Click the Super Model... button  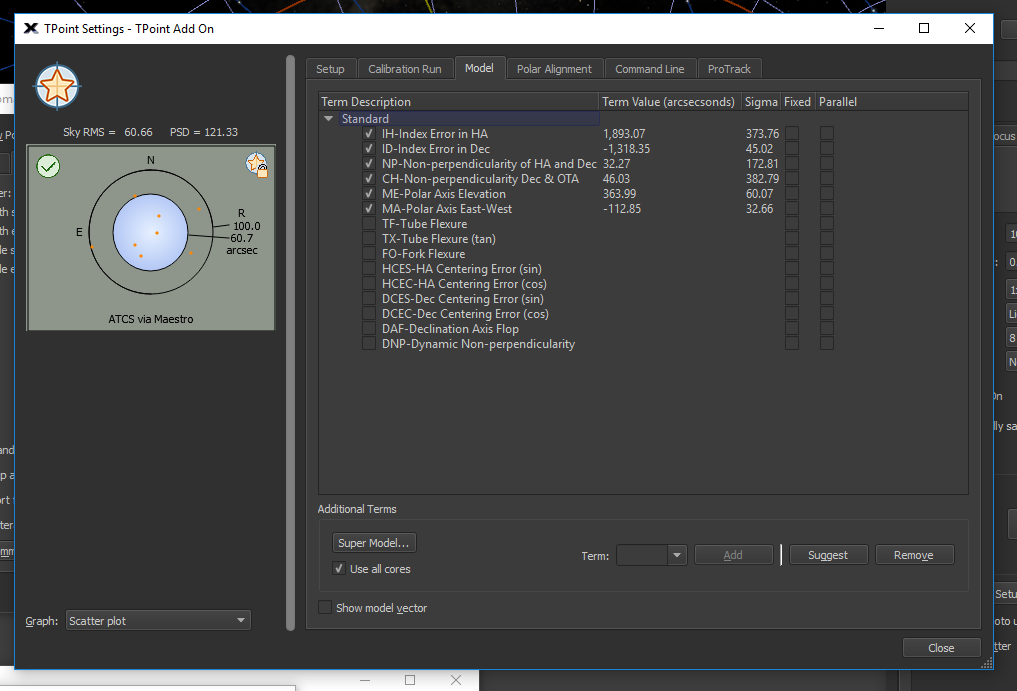pos(374,542)
